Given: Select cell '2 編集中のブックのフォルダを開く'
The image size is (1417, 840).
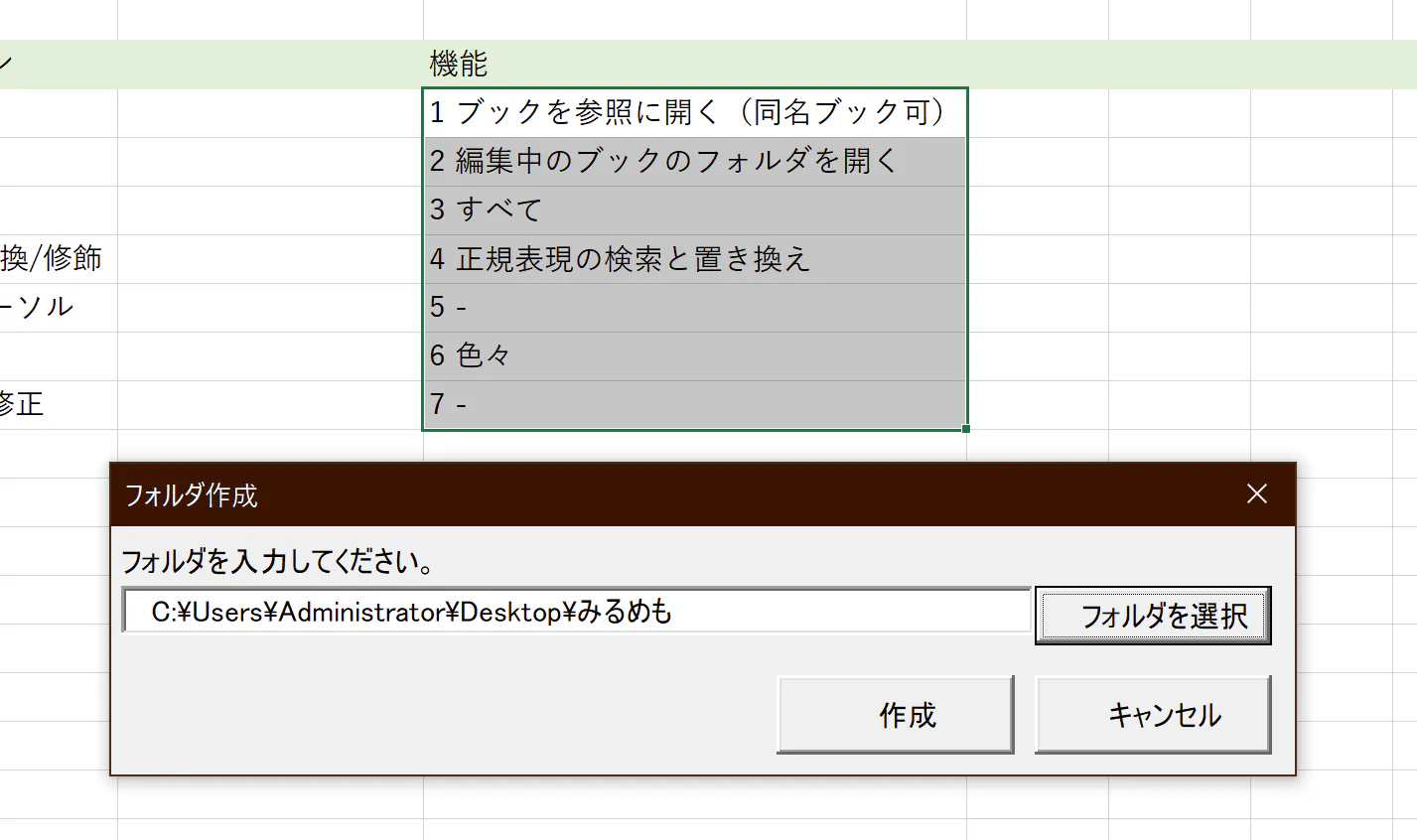Looking at the screenshot, I should 695,161.
